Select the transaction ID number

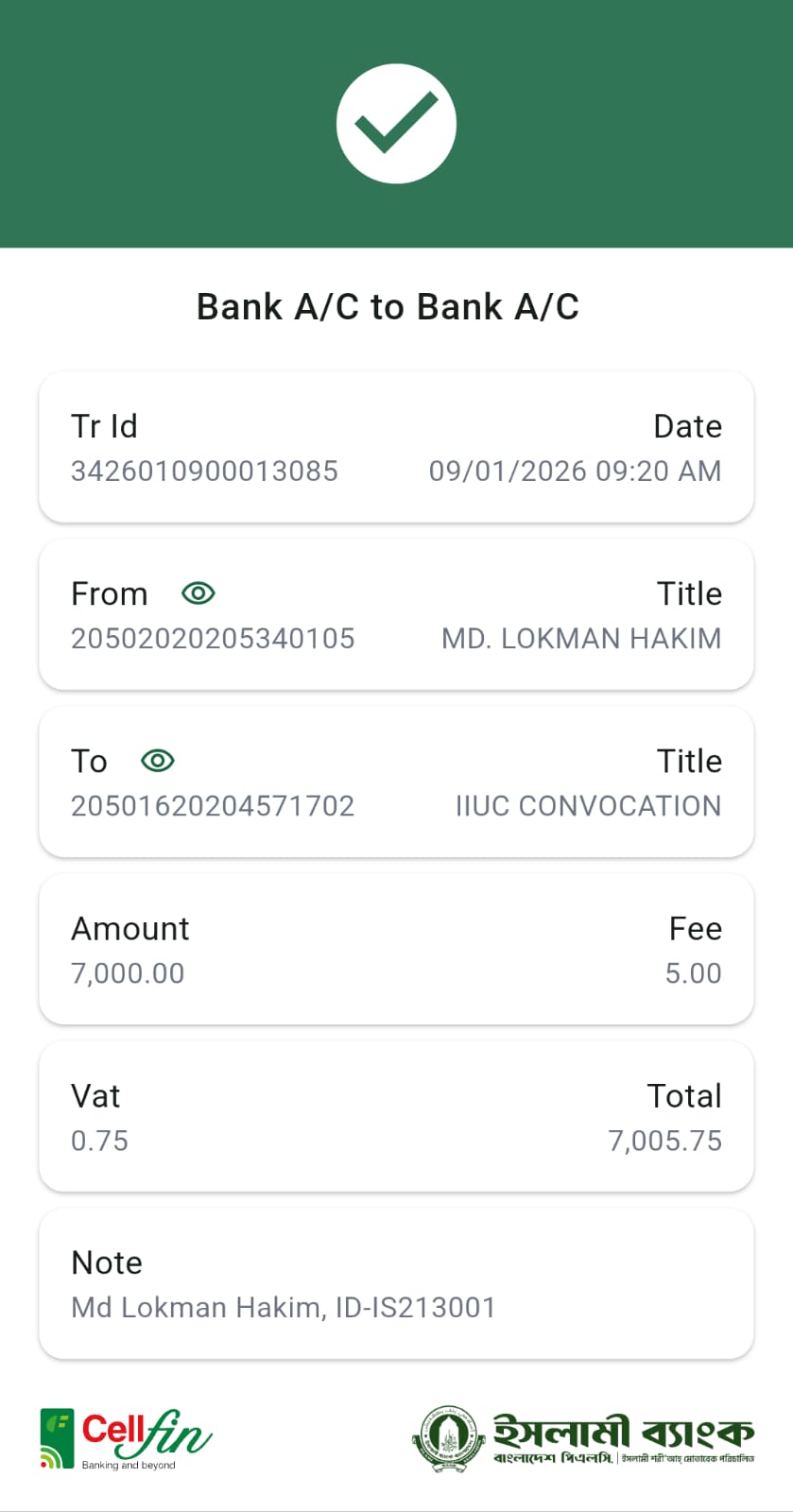click(x=204, y=471)
